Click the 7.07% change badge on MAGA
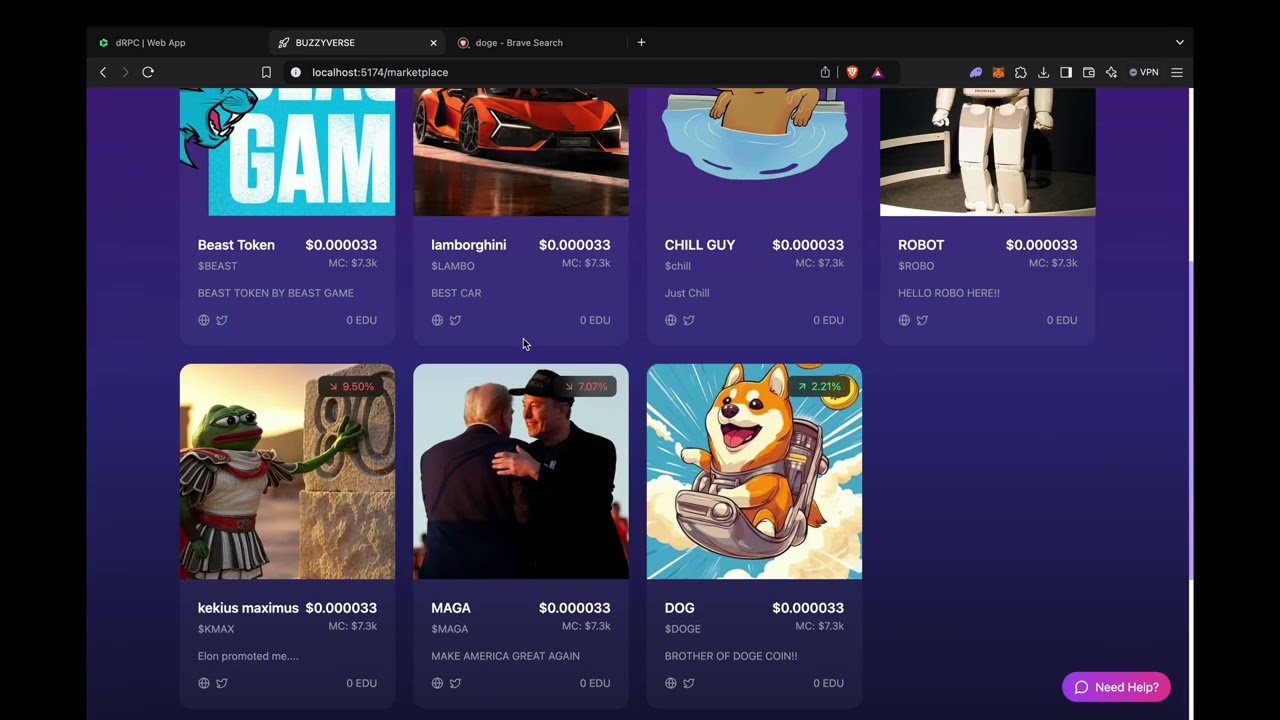The image size is (1280, 720). click(x=585, y=386)
